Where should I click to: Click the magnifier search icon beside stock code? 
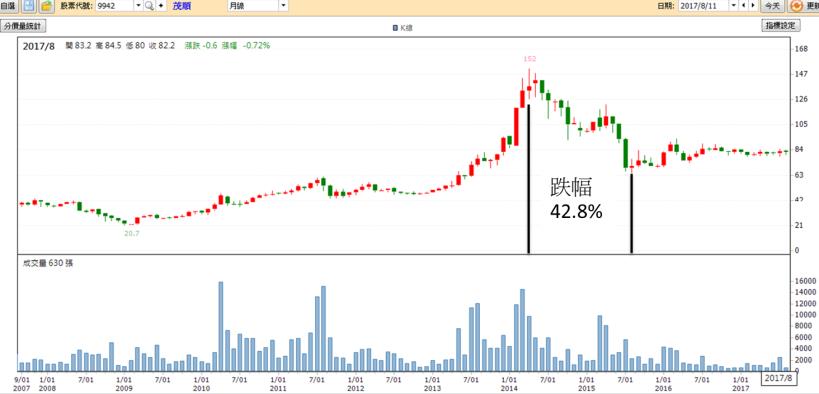click(x=149, y=6)
